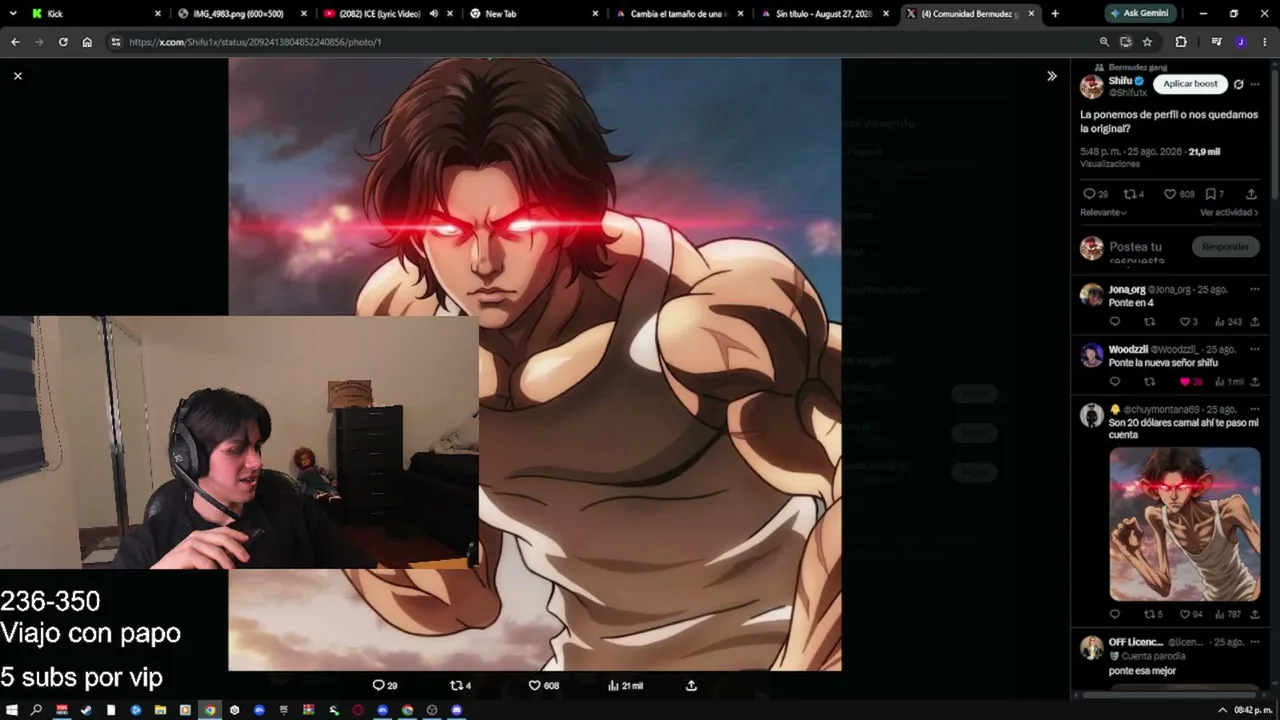
Task: Open a new browser tab with plus
Action: point(1055,14)
